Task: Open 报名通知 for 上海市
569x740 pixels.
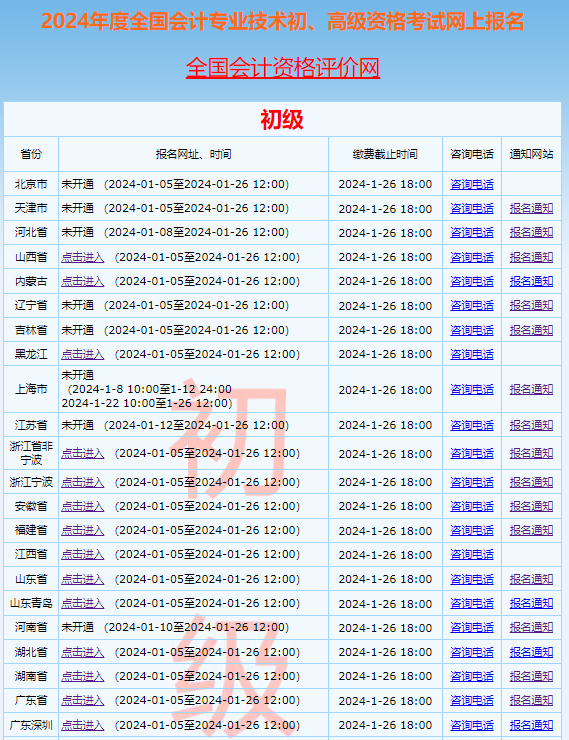Action: coord(531,390)
